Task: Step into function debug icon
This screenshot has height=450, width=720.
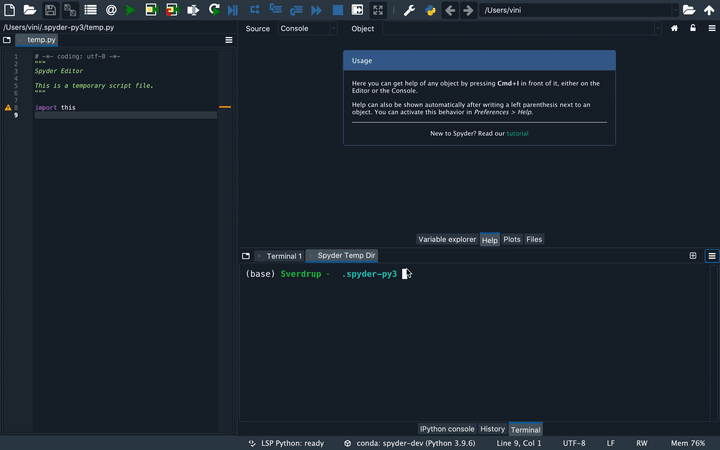Action: point(276,10)
